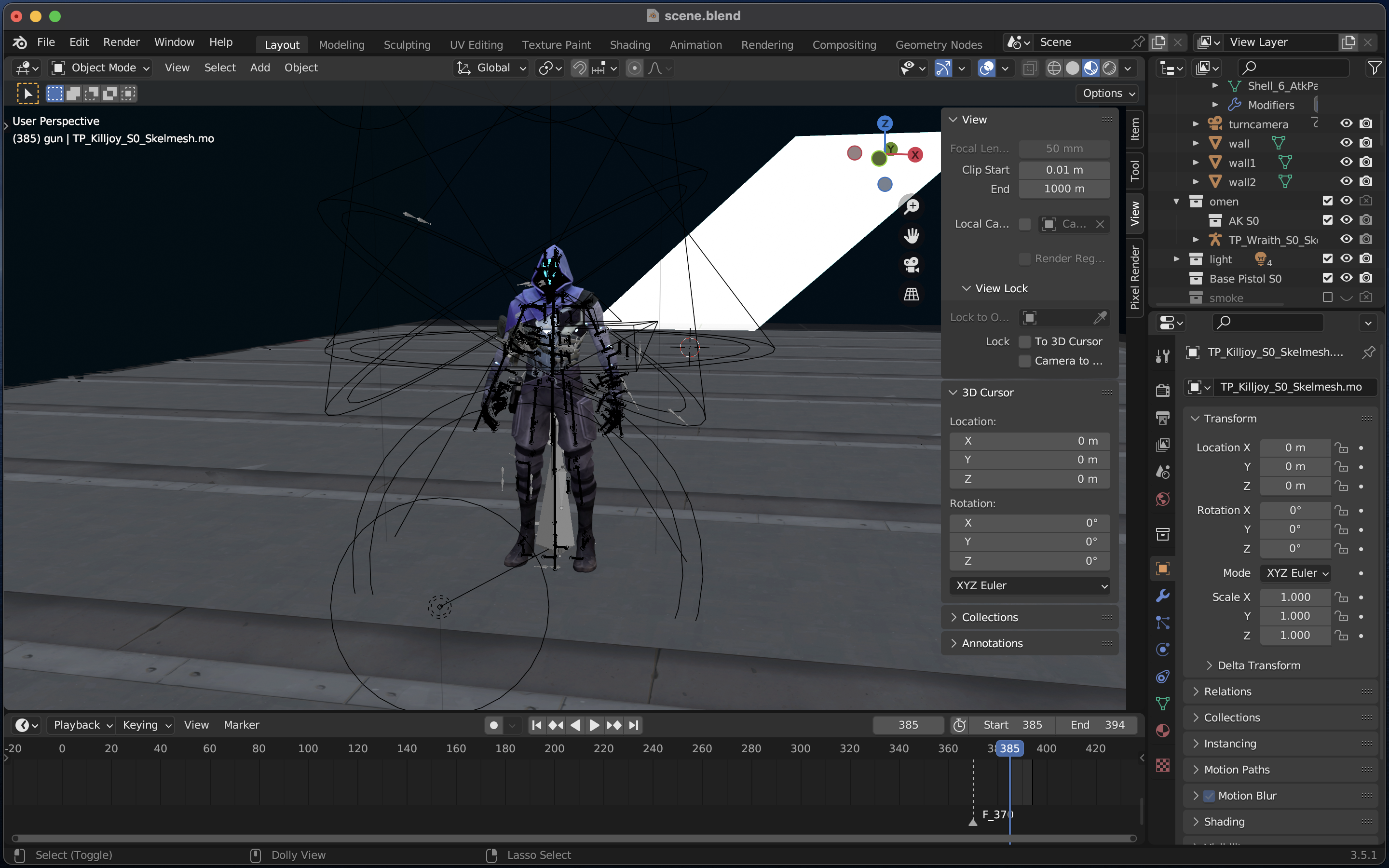
Task: Click the pan hand icon in viewport
Action: (x=912, y=235)
